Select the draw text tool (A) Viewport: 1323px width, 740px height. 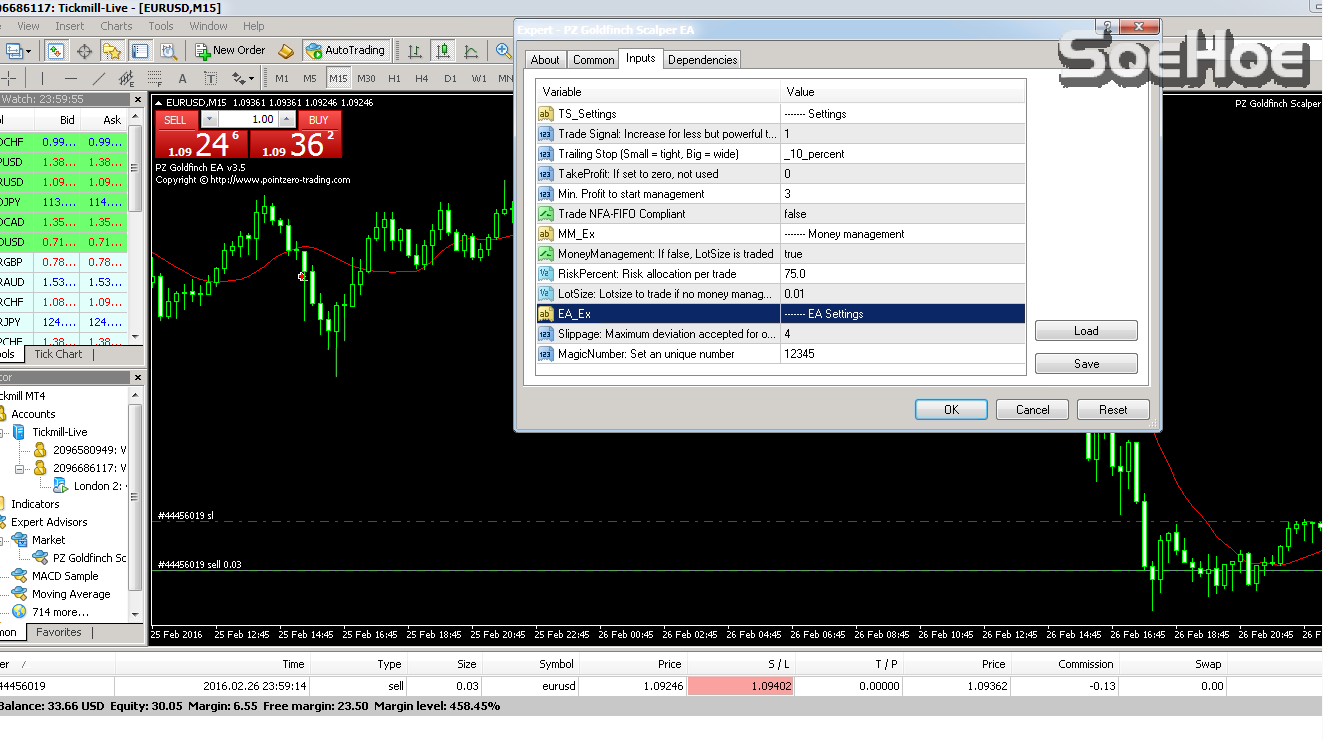182,78
